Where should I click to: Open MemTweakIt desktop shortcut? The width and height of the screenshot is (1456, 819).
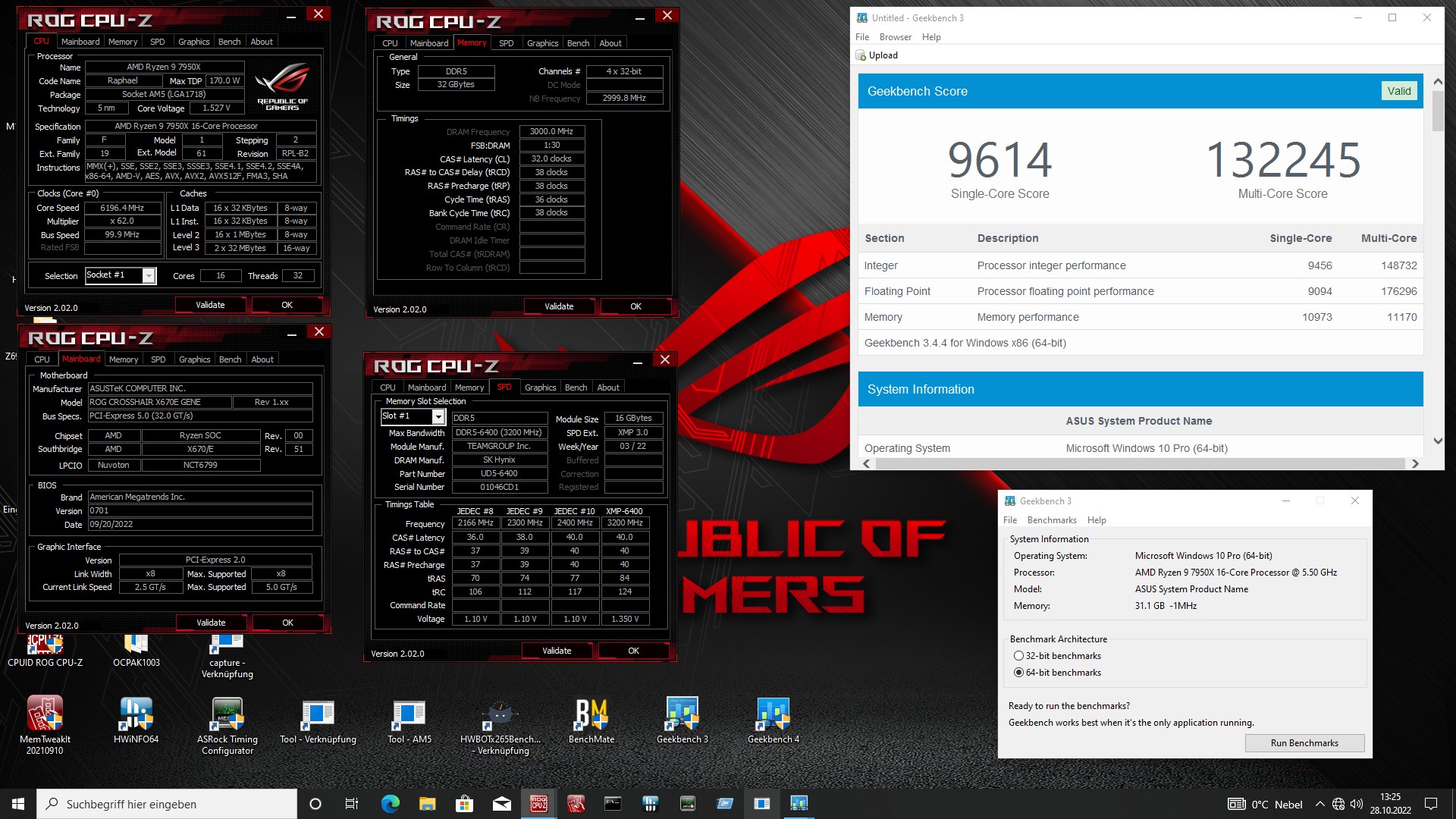click(45, 724)
